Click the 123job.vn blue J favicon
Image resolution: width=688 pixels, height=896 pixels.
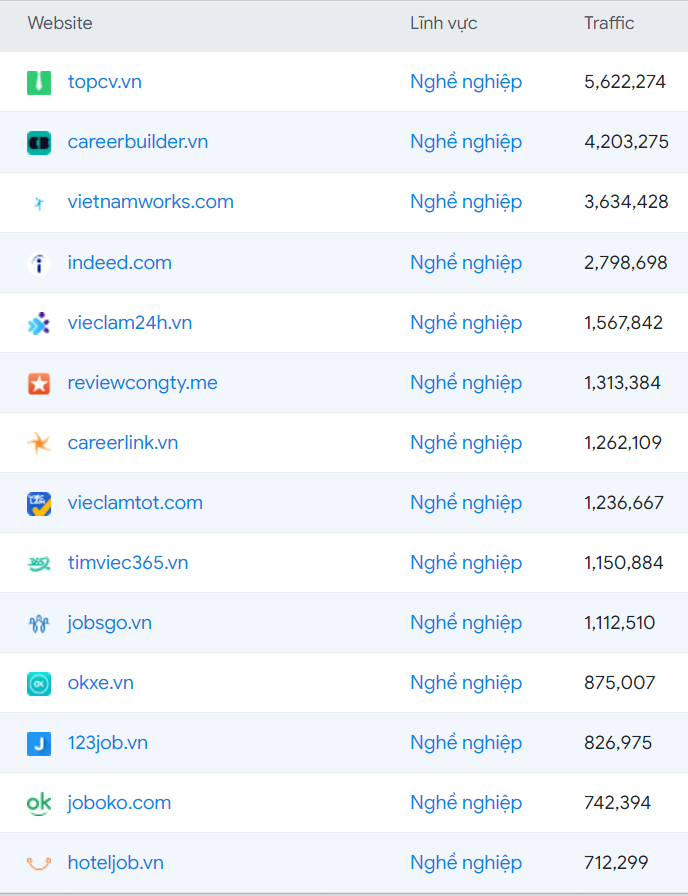pos(39,743)
